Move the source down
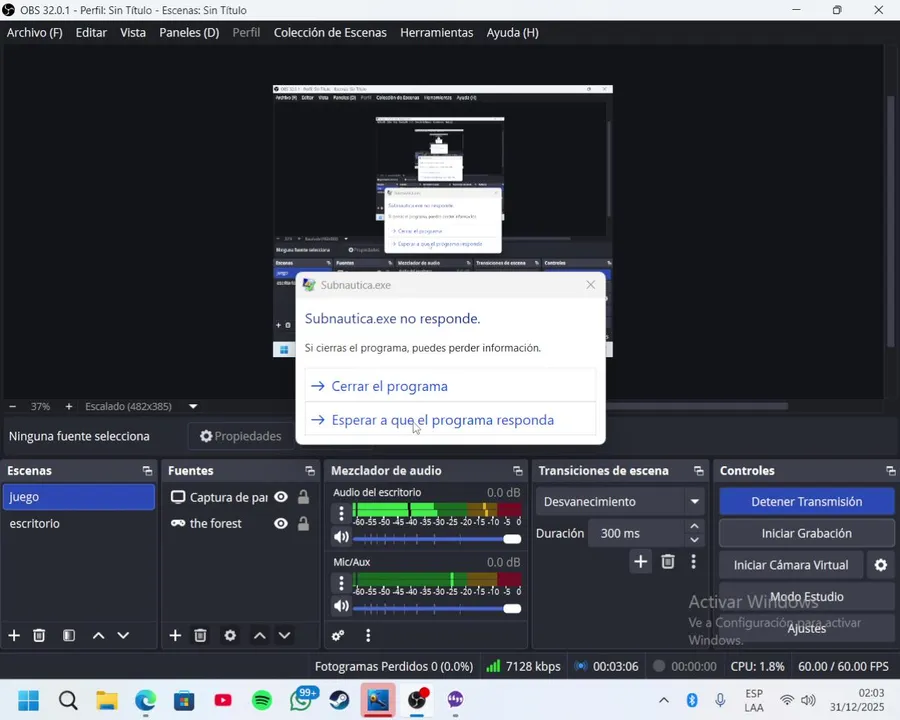 pos(285,636)
